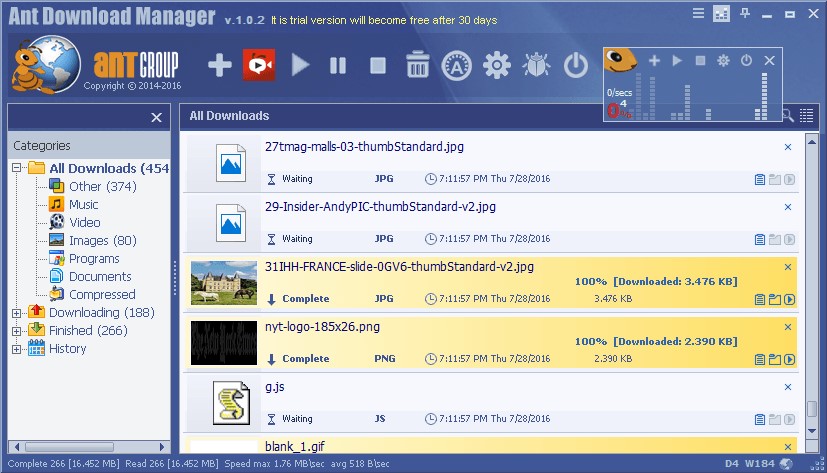Close the categories side panel

point(157,118)
